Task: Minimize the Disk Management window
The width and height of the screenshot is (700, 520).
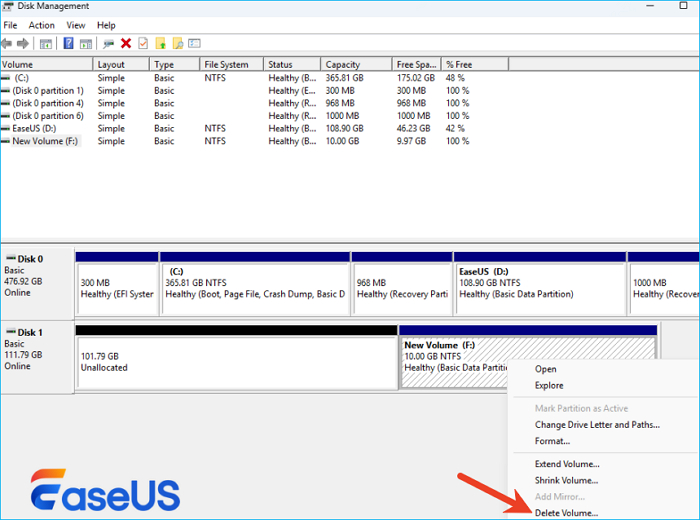Action: tap(650, 6)
